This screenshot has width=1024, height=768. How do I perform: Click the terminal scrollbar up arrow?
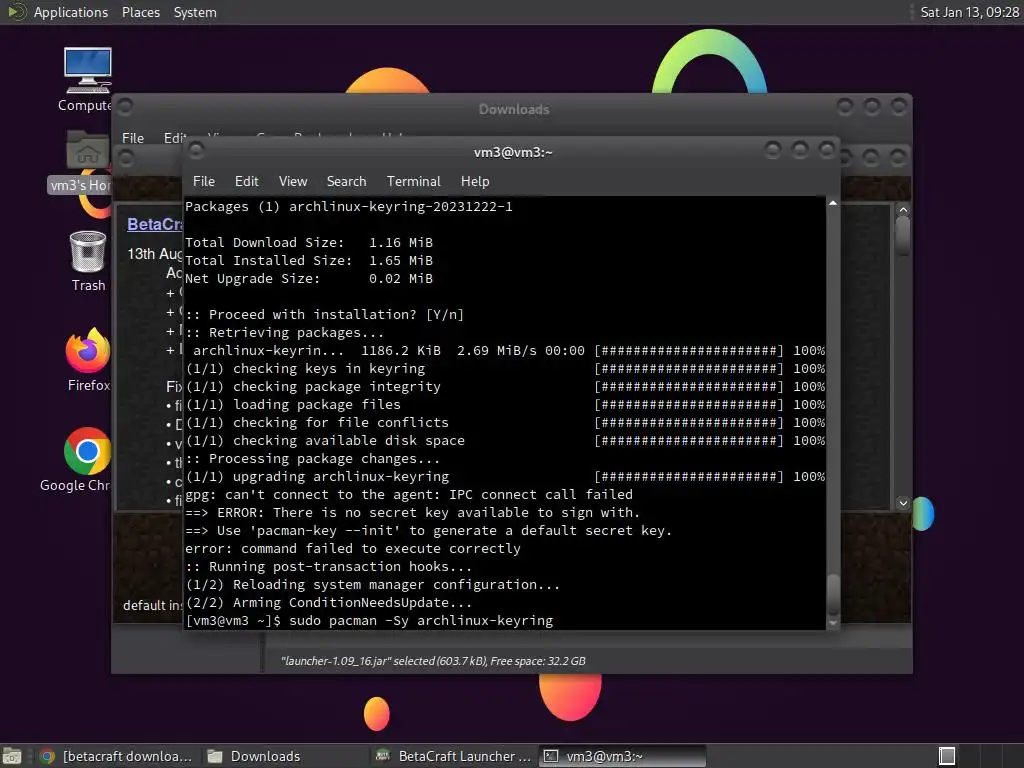click(x=833, y=203)
